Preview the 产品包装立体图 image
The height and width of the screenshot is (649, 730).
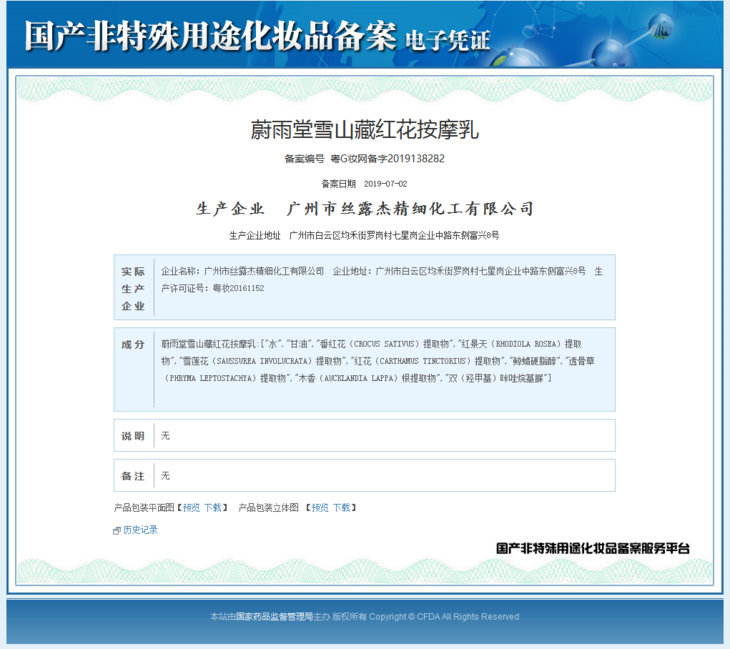tap(319, 508)
